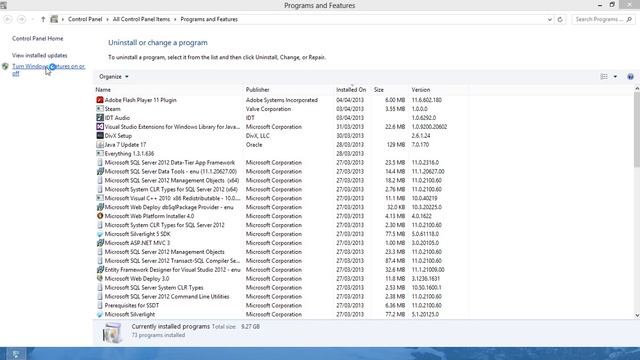Click the change view icon
This screenshot has width=640, height=360.
604,77
